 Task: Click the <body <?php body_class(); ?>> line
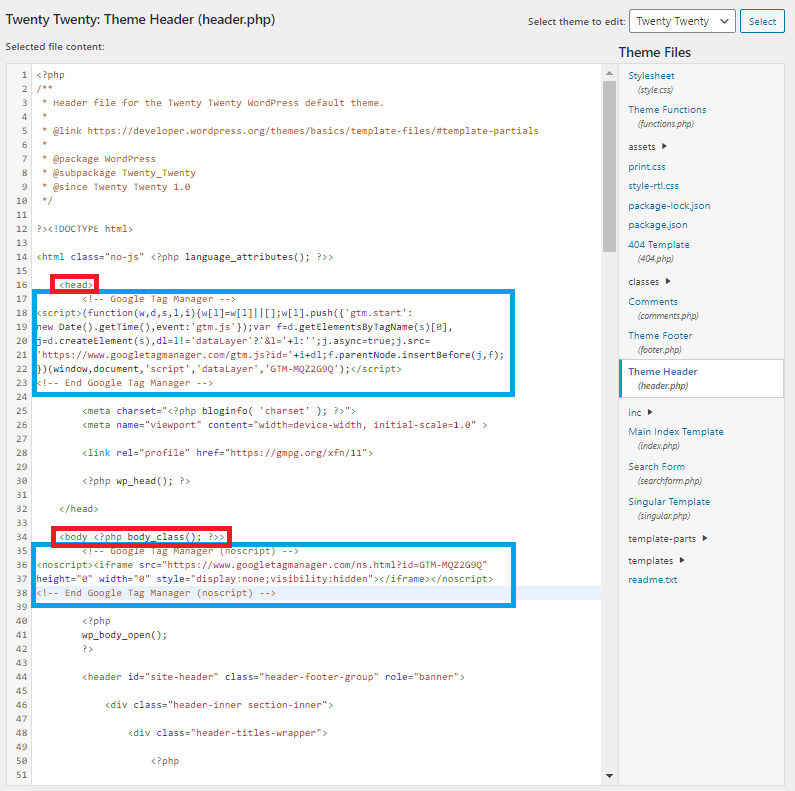141,537
